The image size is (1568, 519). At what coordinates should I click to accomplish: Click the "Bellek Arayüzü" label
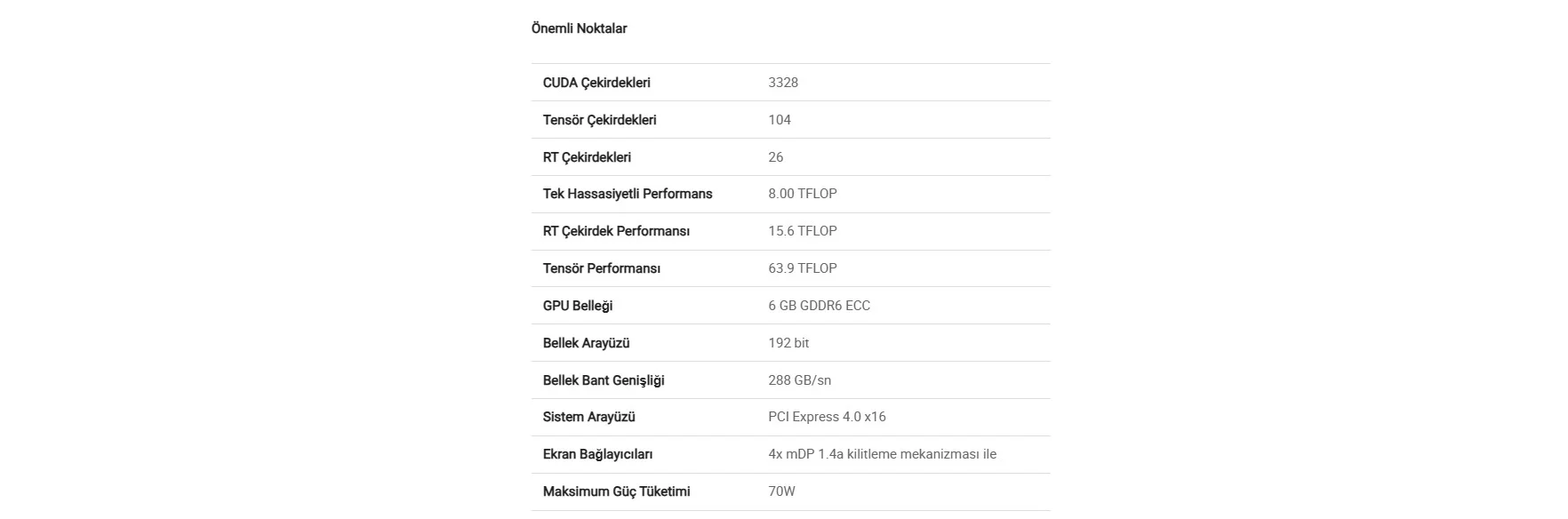pyautogui.click(x=586, y=343)
